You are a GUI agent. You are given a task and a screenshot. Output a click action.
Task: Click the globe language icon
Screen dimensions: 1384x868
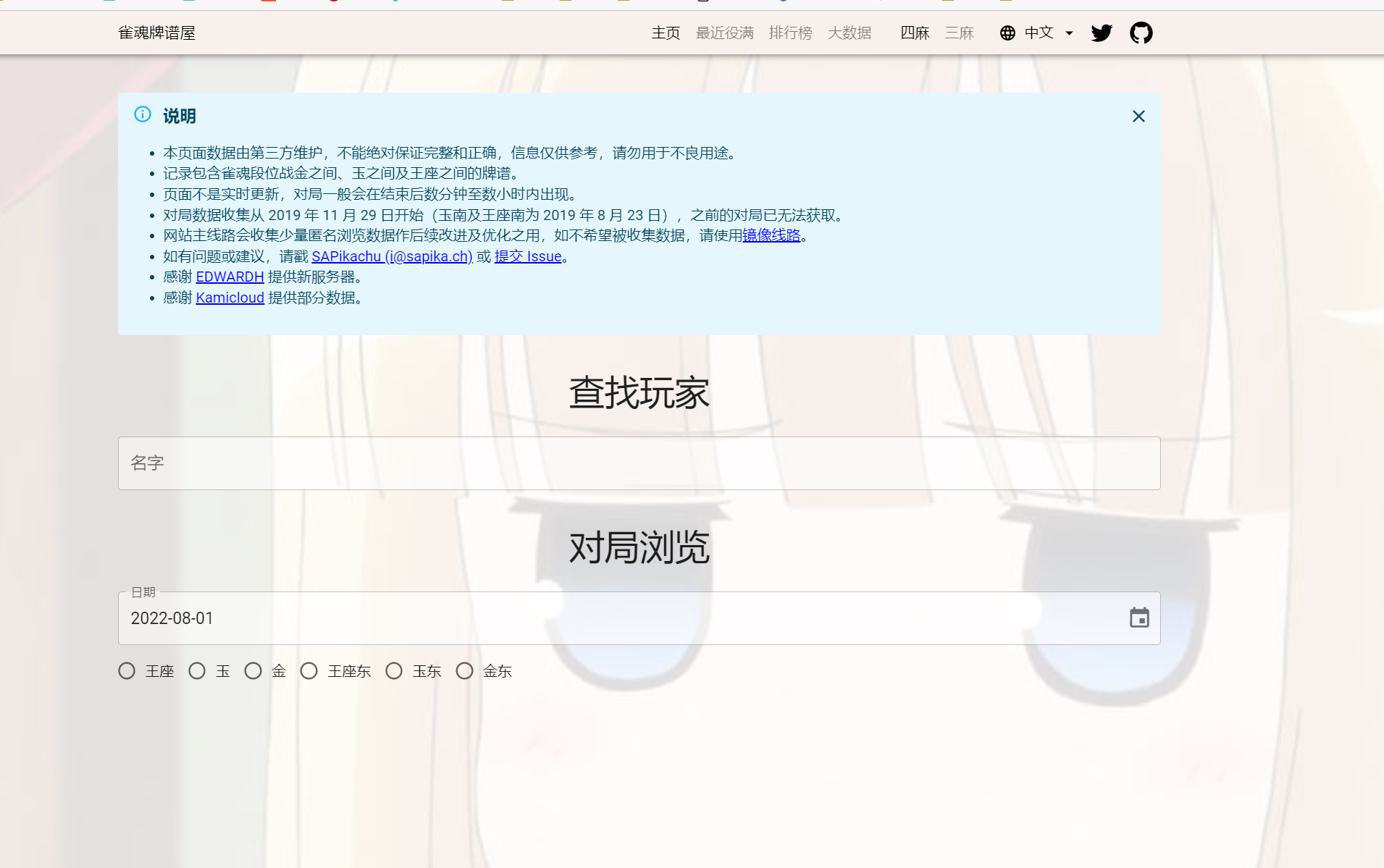click(1007, 33)
